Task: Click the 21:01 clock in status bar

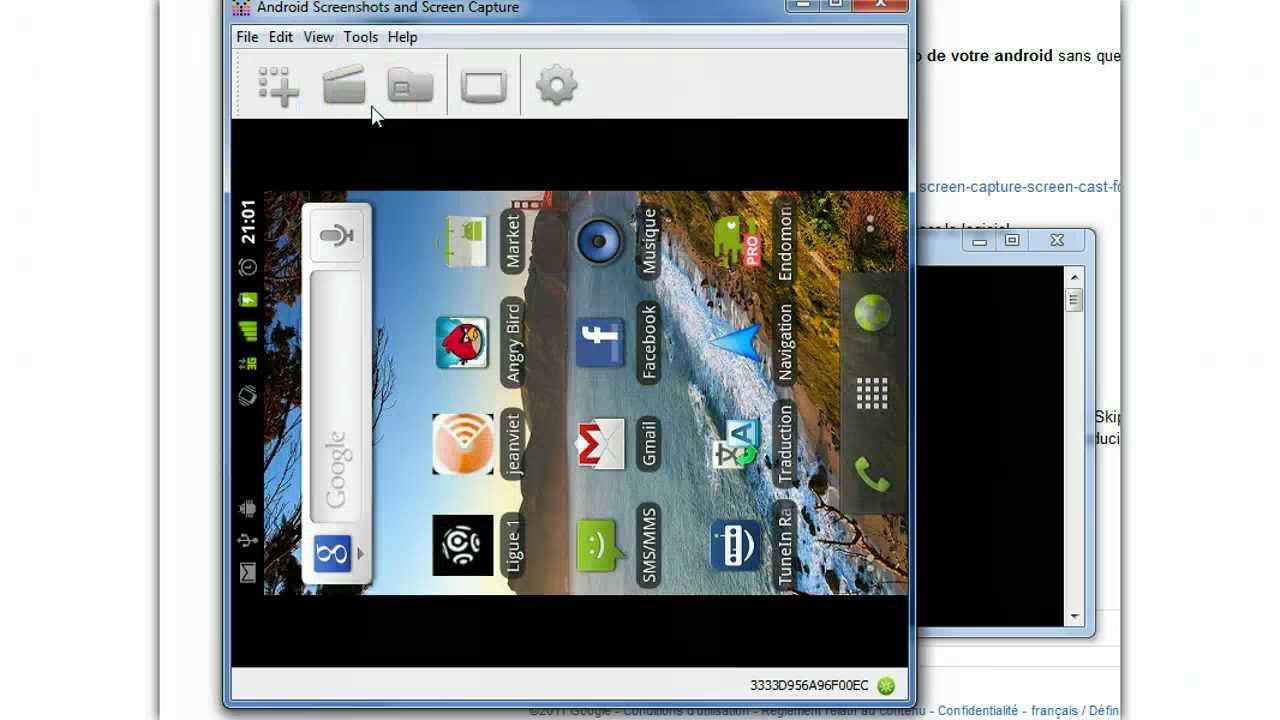Action: tap(247, 222)
